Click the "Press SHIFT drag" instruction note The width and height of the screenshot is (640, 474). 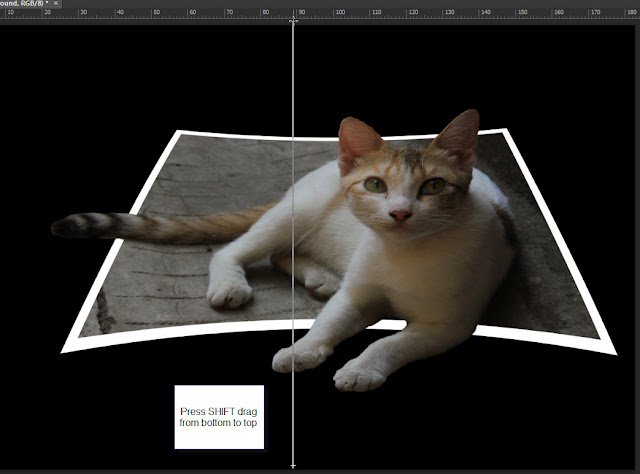[219, 417]
